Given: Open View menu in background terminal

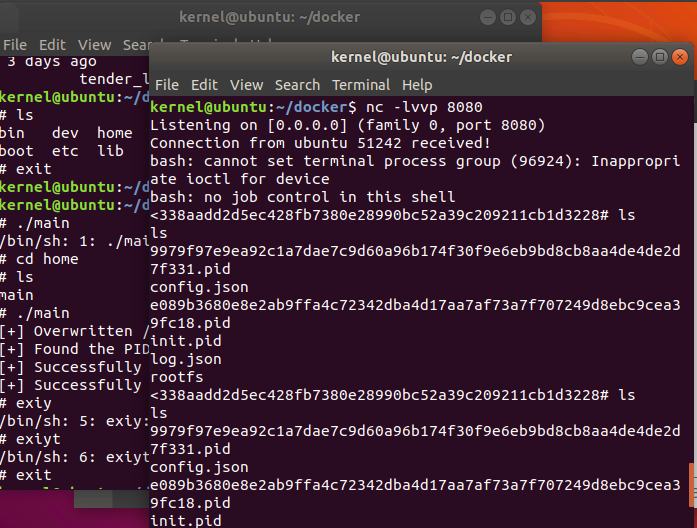Looking at the screenshot, I should [94, 45].
